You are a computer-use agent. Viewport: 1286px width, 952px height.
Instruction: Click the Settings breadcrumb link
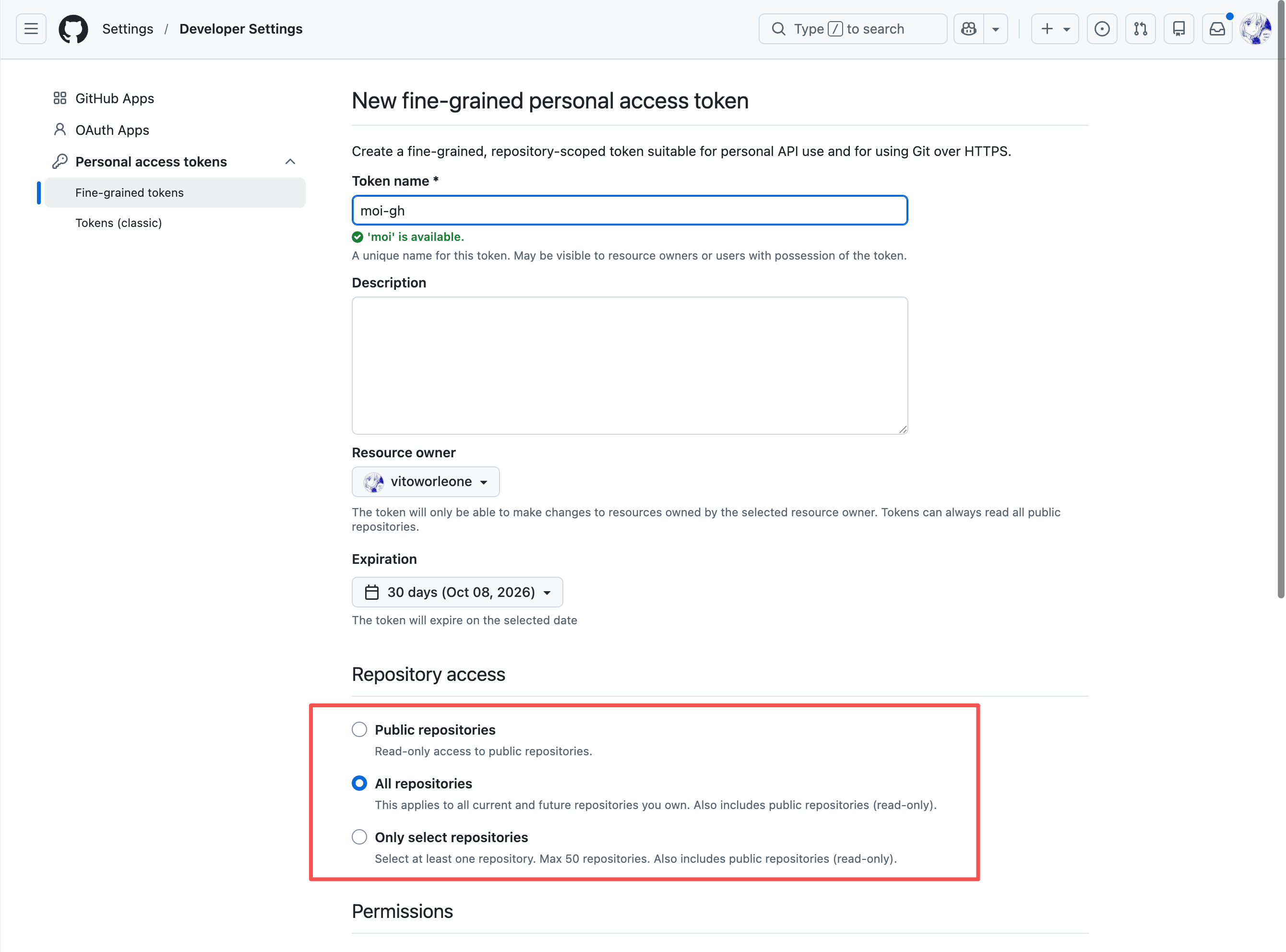click(x=128, y=29)
